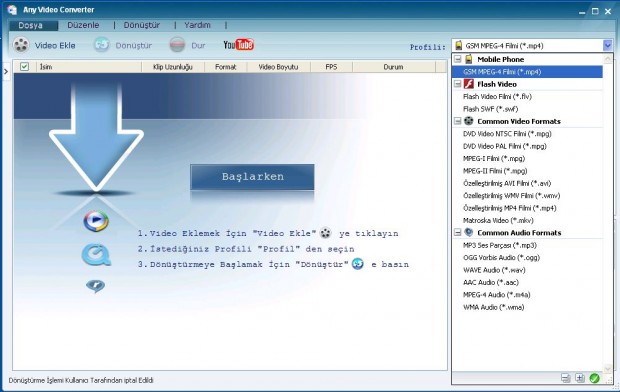Open the YouTube downloader logo button
This screenshot has width=620, height=392.
tap(238, 45)
